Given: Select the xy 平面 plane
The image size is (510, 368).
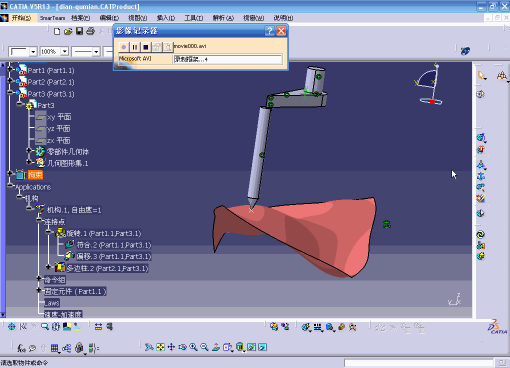Looking at the screenshot, I should [x=59, y=117].
